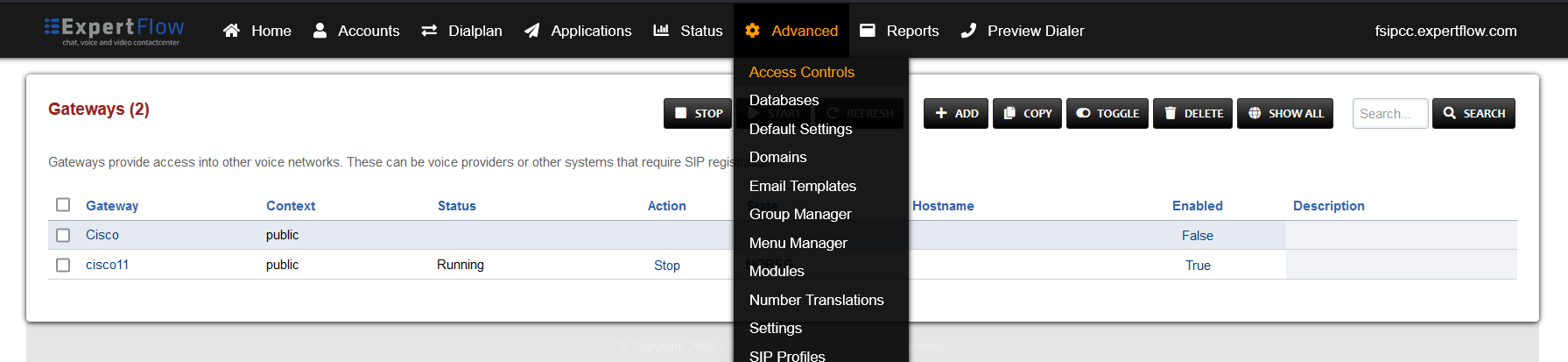Click the Stop button with square icon
The width and height of the screenshot is (1568, 362).
[698, 113]
